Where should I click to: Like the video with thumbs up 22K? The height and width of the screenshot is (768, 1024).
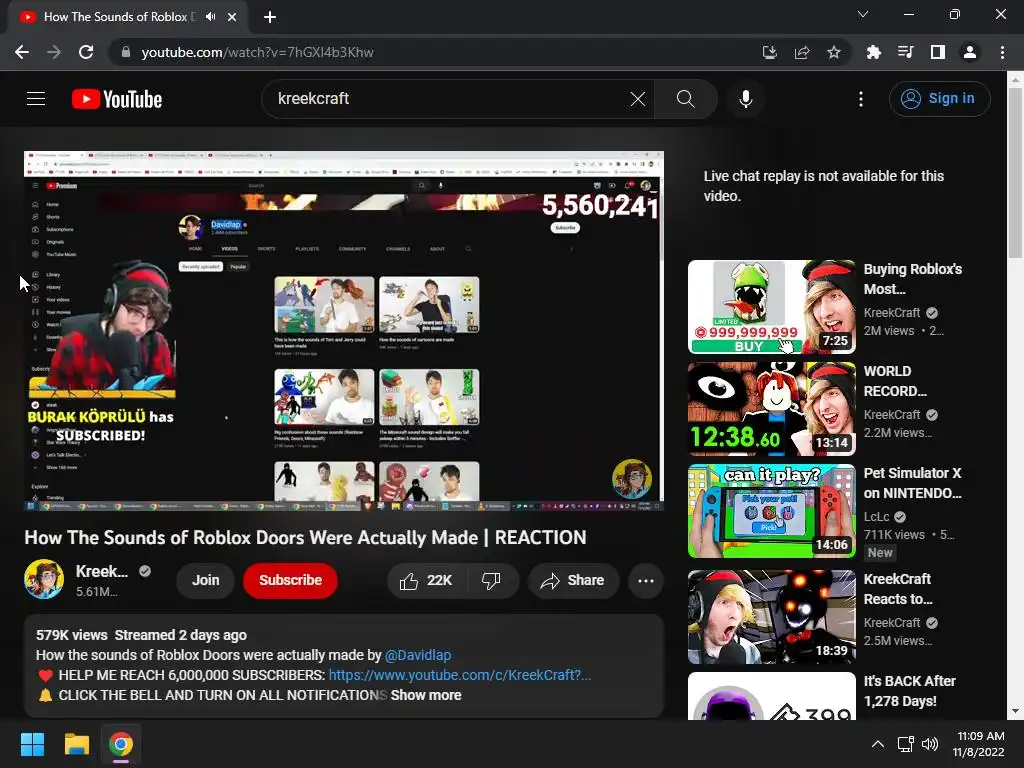[x=426, y=581]
